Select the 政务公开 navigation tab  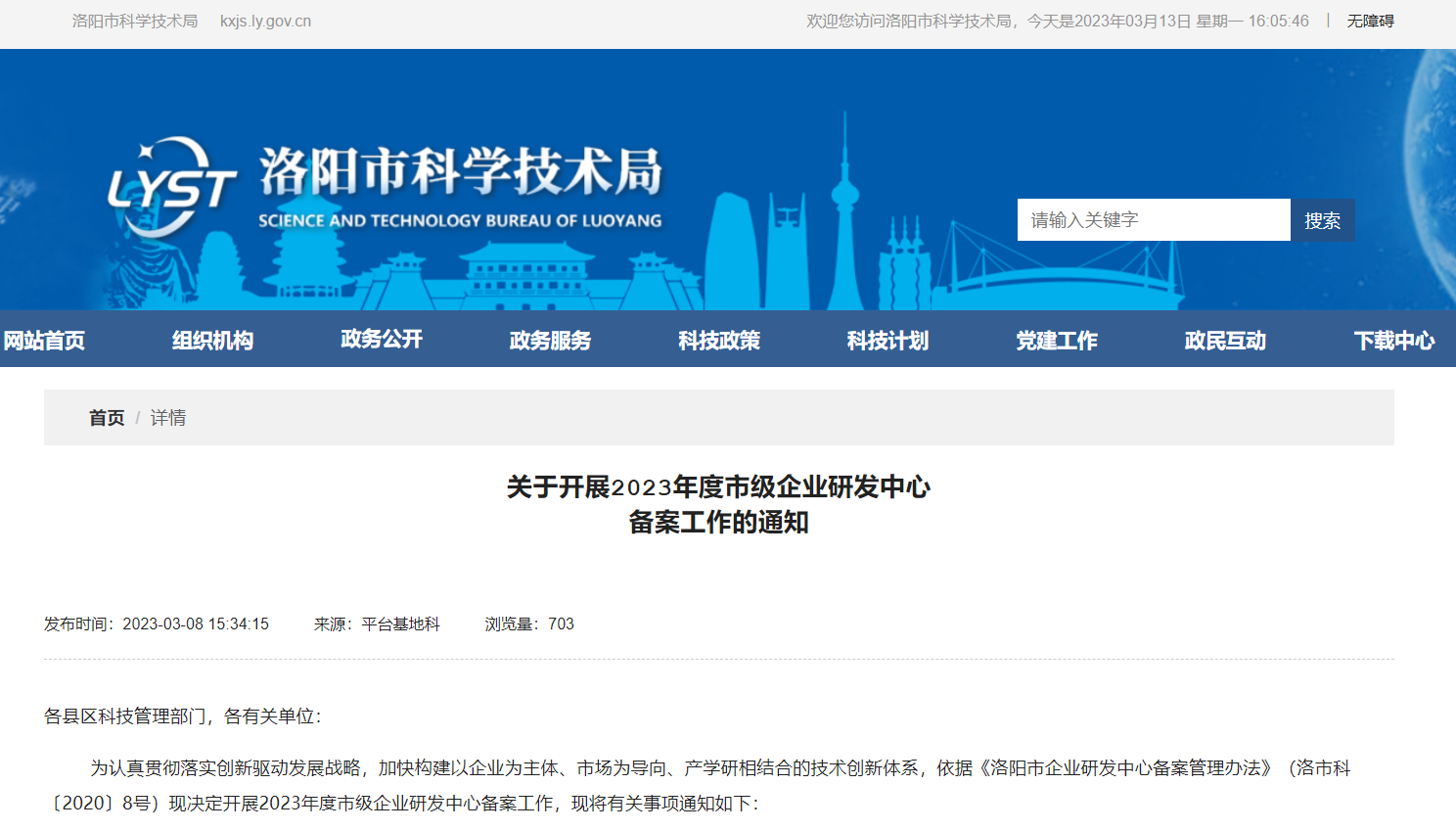point(382,340)
